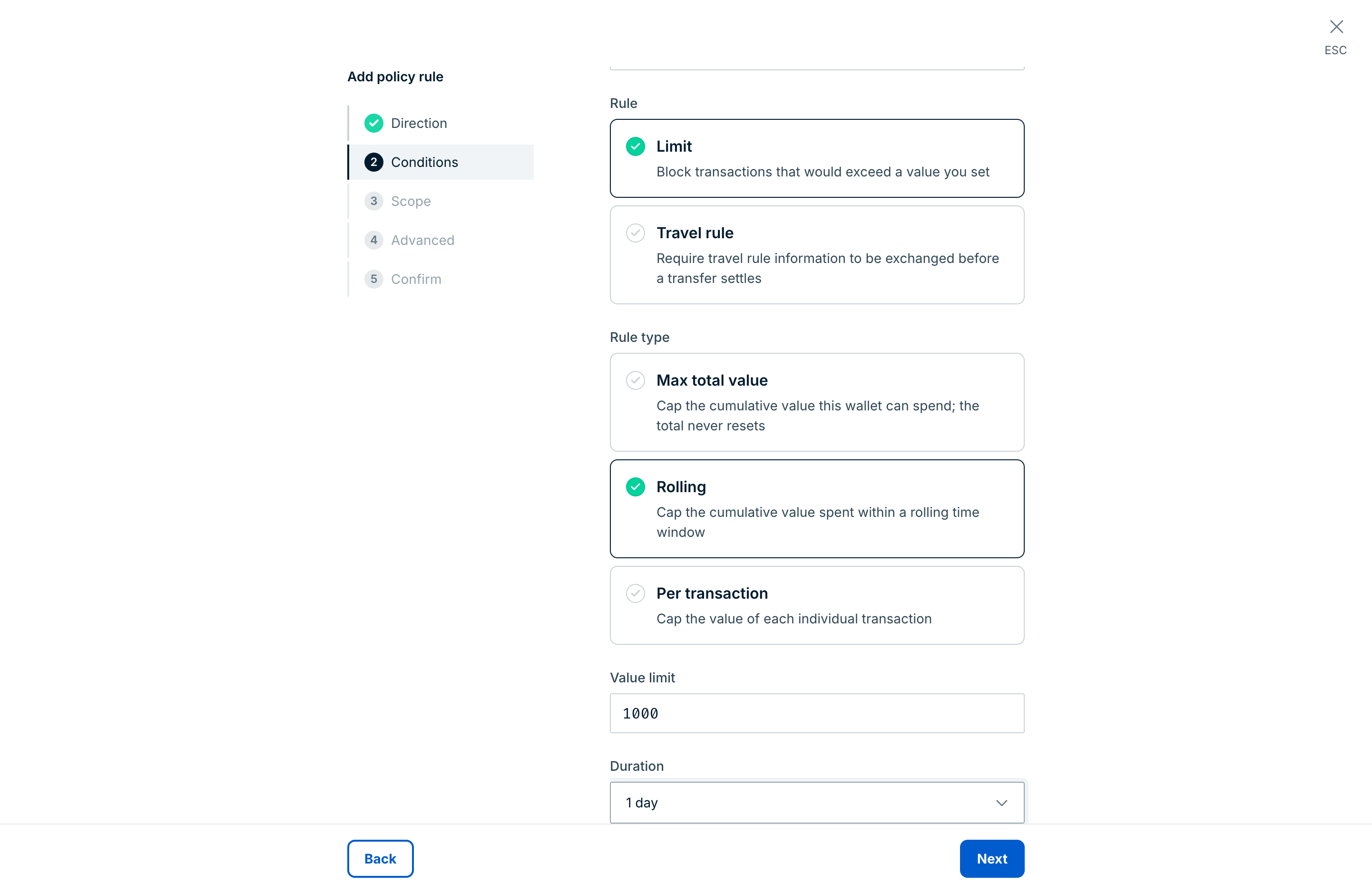Click the Value limit input field

point(817,713)
